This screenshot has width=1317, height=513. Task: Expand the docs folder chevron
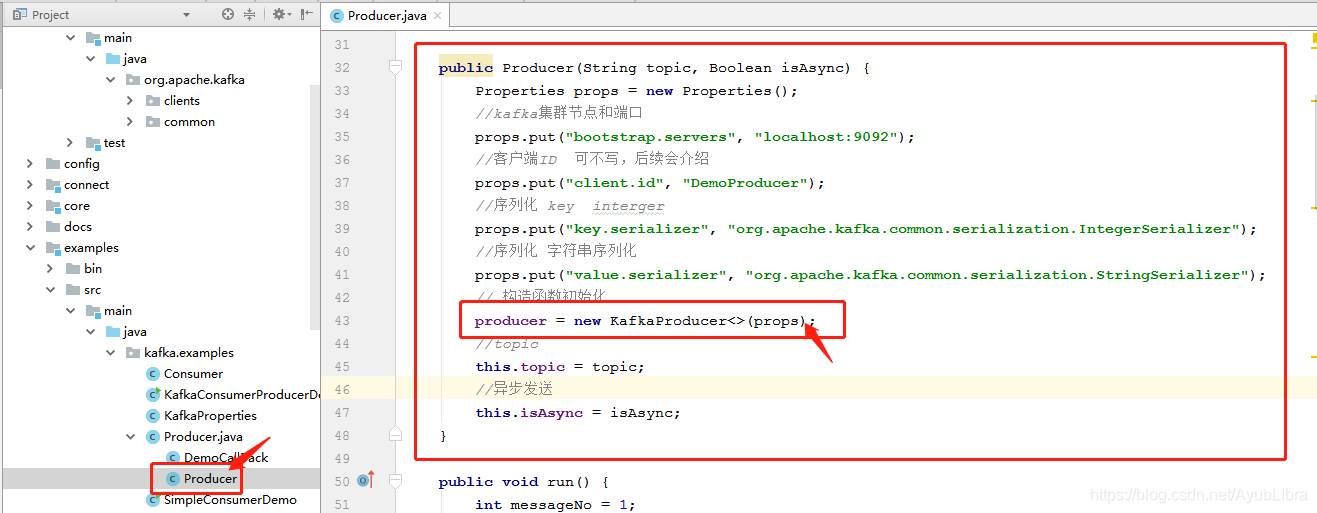tap(30, 227)
